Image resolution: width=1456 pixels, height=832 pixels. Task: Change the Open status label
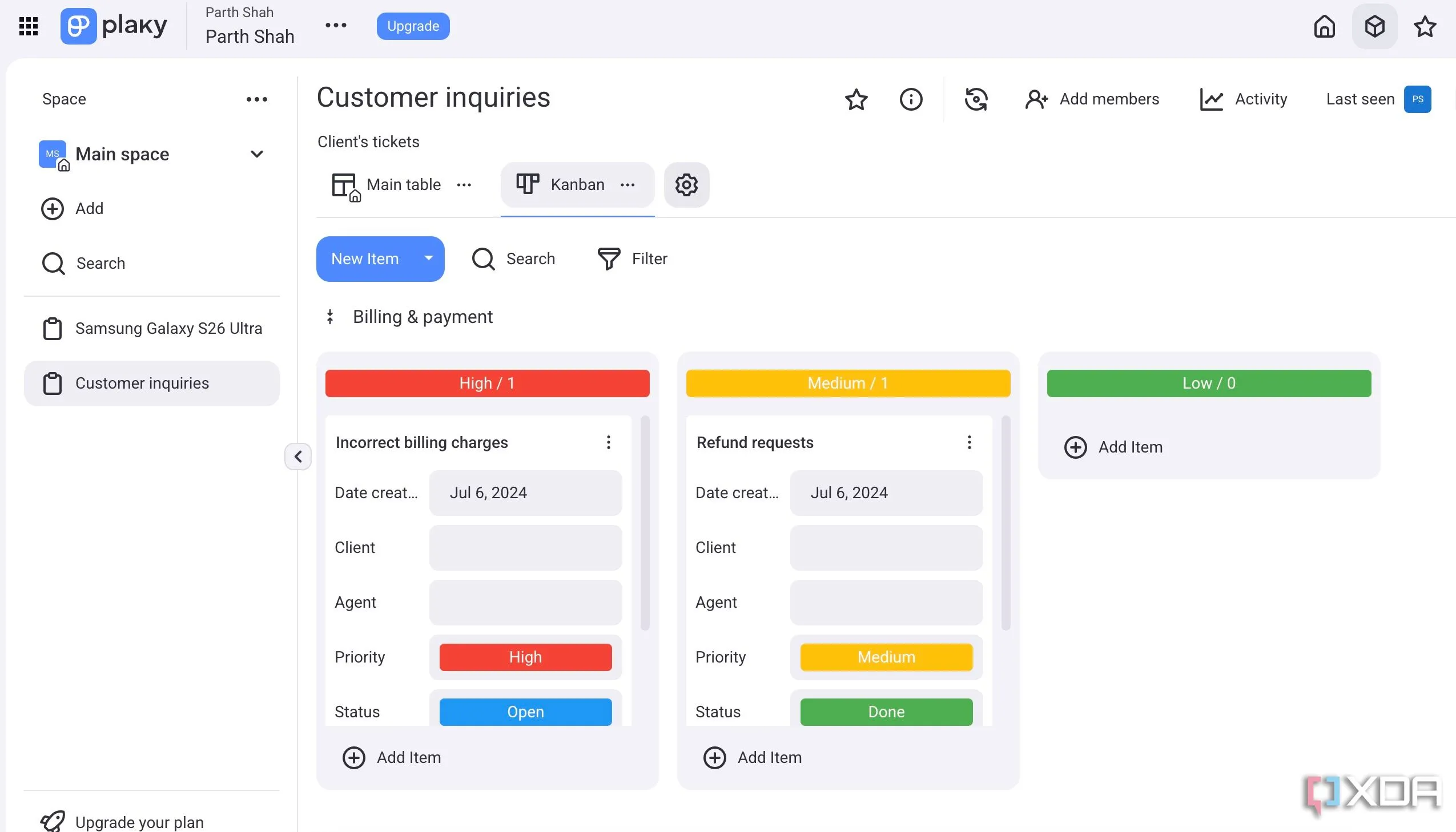525,712
